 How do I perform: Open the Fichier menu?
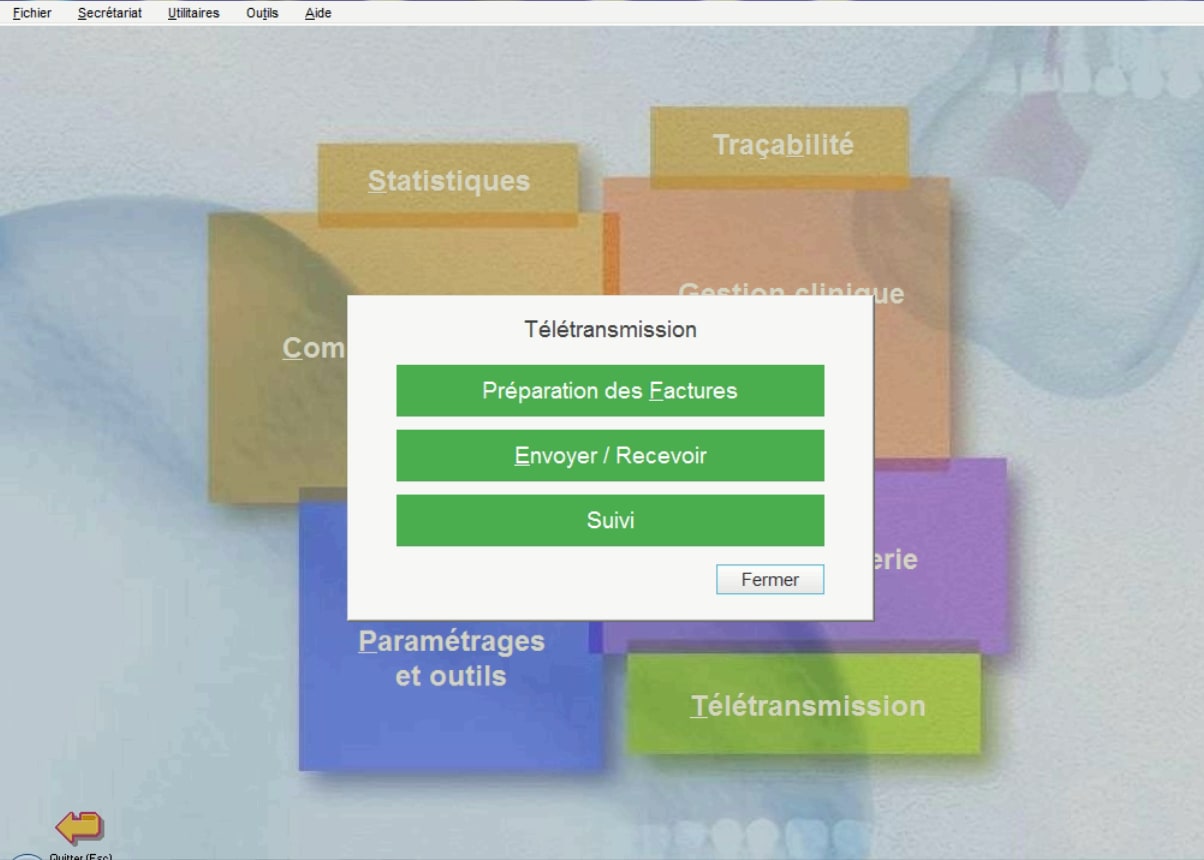coord(32,13)
